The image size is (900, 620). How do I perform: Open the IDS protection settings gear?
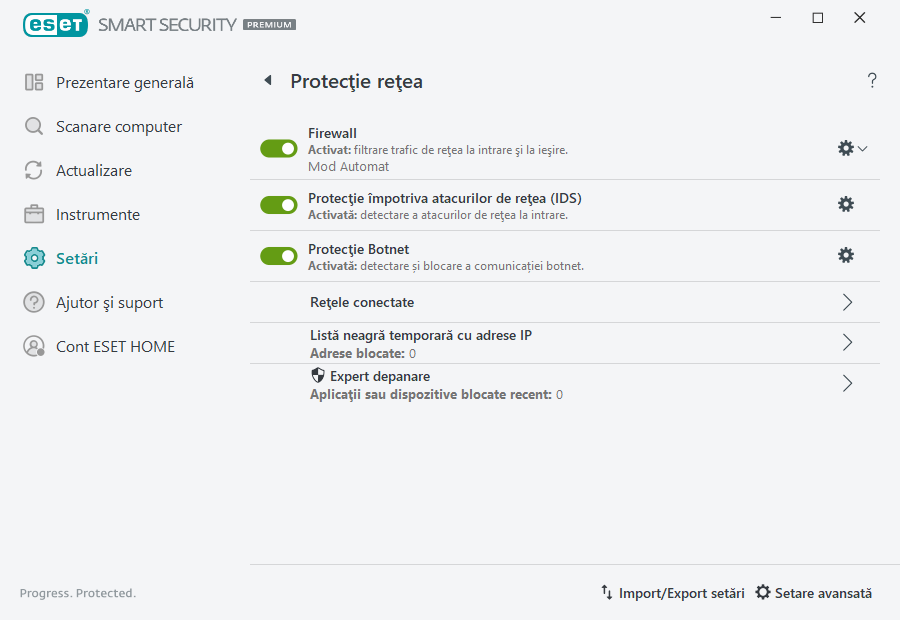[x=846, y=203]
